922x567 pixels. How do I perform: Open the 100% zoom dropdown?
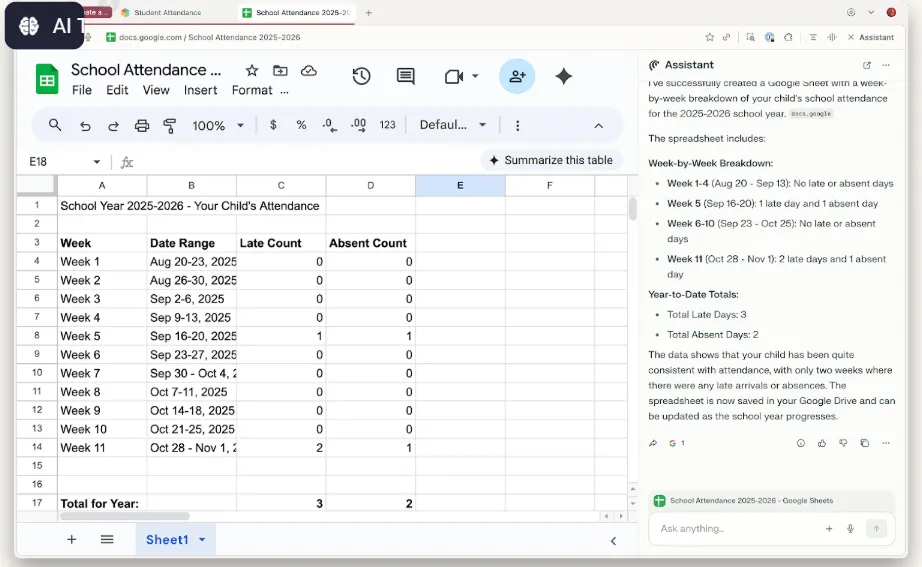pos(218,126)
